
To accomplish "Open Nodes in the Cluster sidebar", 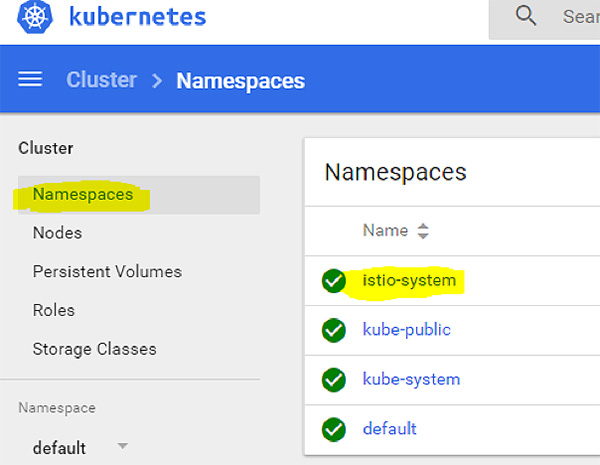I will pos(57,233).
